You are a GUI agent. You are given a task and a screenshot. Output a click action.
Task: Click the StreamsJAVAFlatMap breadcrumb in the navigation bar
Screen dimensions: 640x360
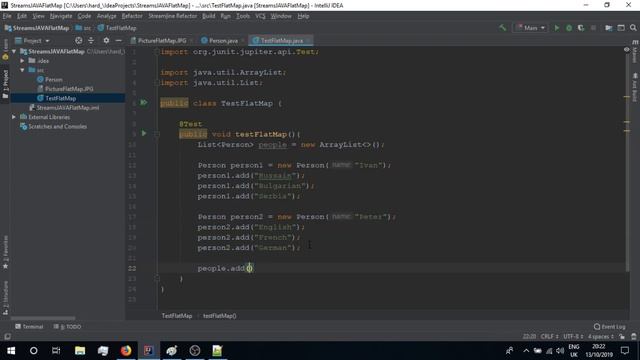[37, 28]
